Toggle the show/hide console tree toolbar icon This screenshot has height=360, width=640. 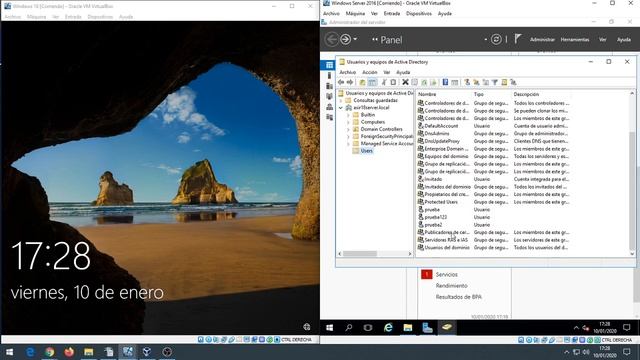372,82
